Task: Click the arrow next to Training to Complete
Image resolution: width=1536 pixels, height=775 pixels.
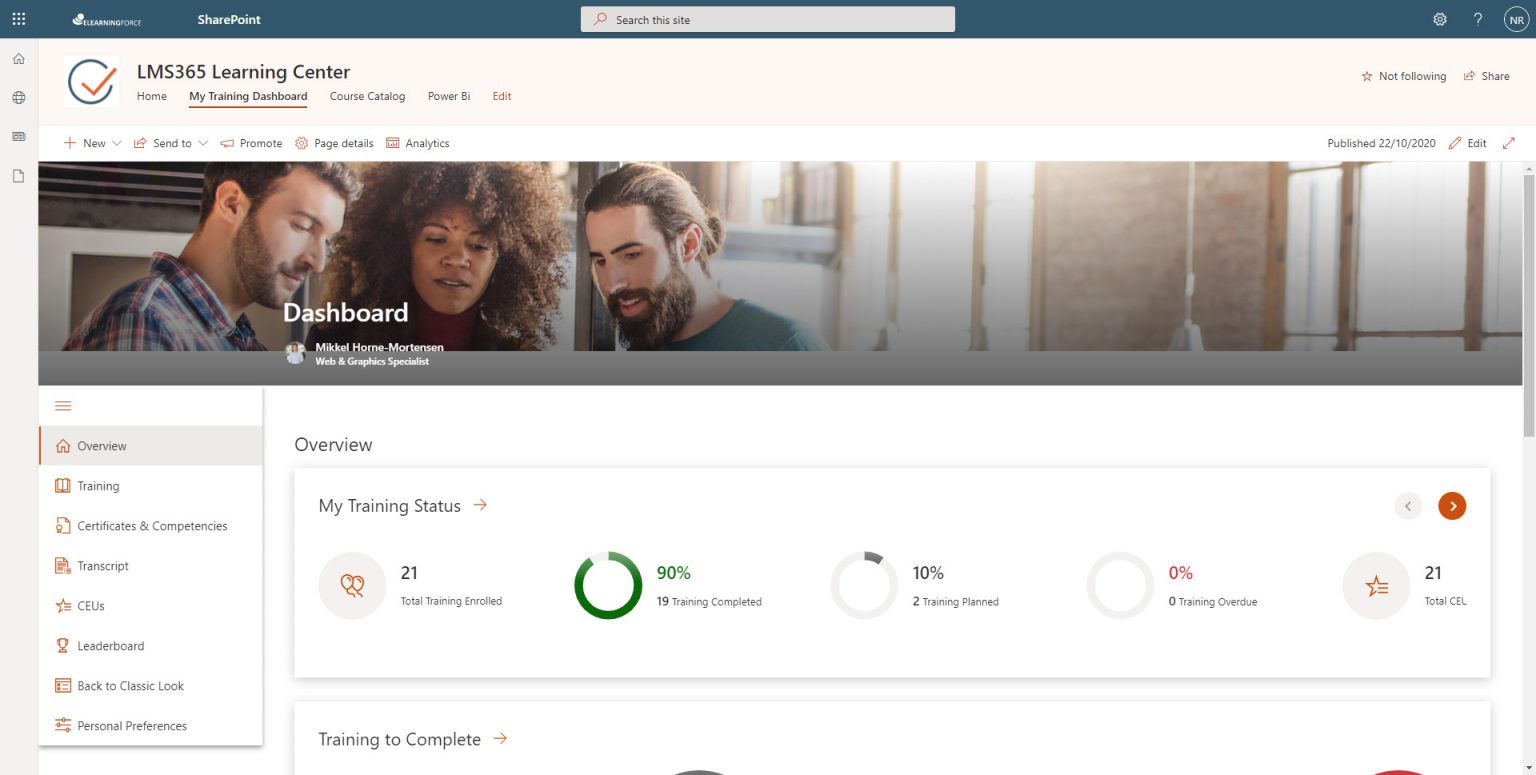Action: (500, 738)
